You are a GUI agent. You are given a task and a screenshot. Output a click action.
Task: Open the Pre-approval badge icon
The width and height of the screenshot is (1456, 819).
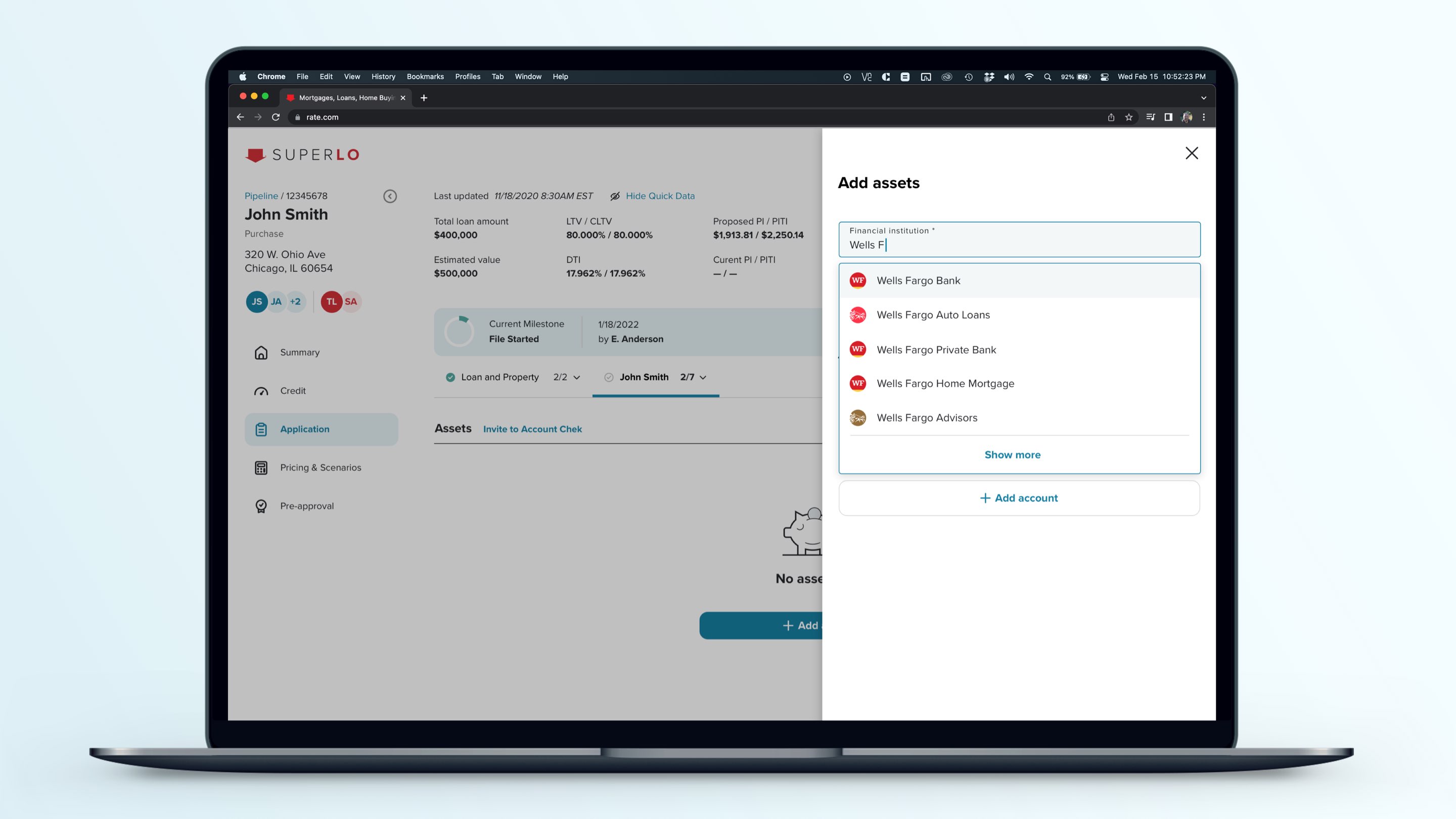click(261, 506)
